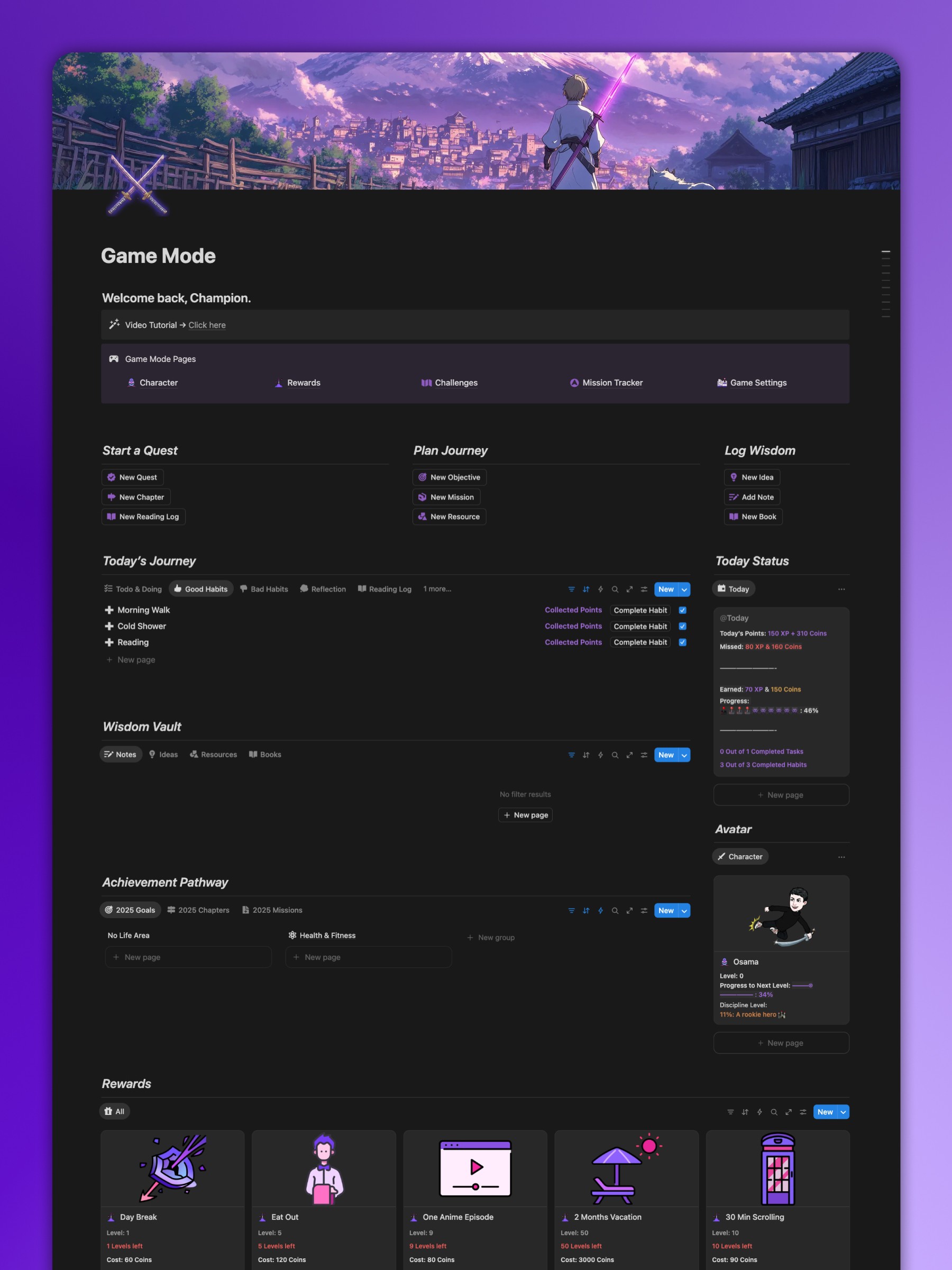
Task: Uncheck the Morning Walk habit checkbox
Action: coord(682,610)
